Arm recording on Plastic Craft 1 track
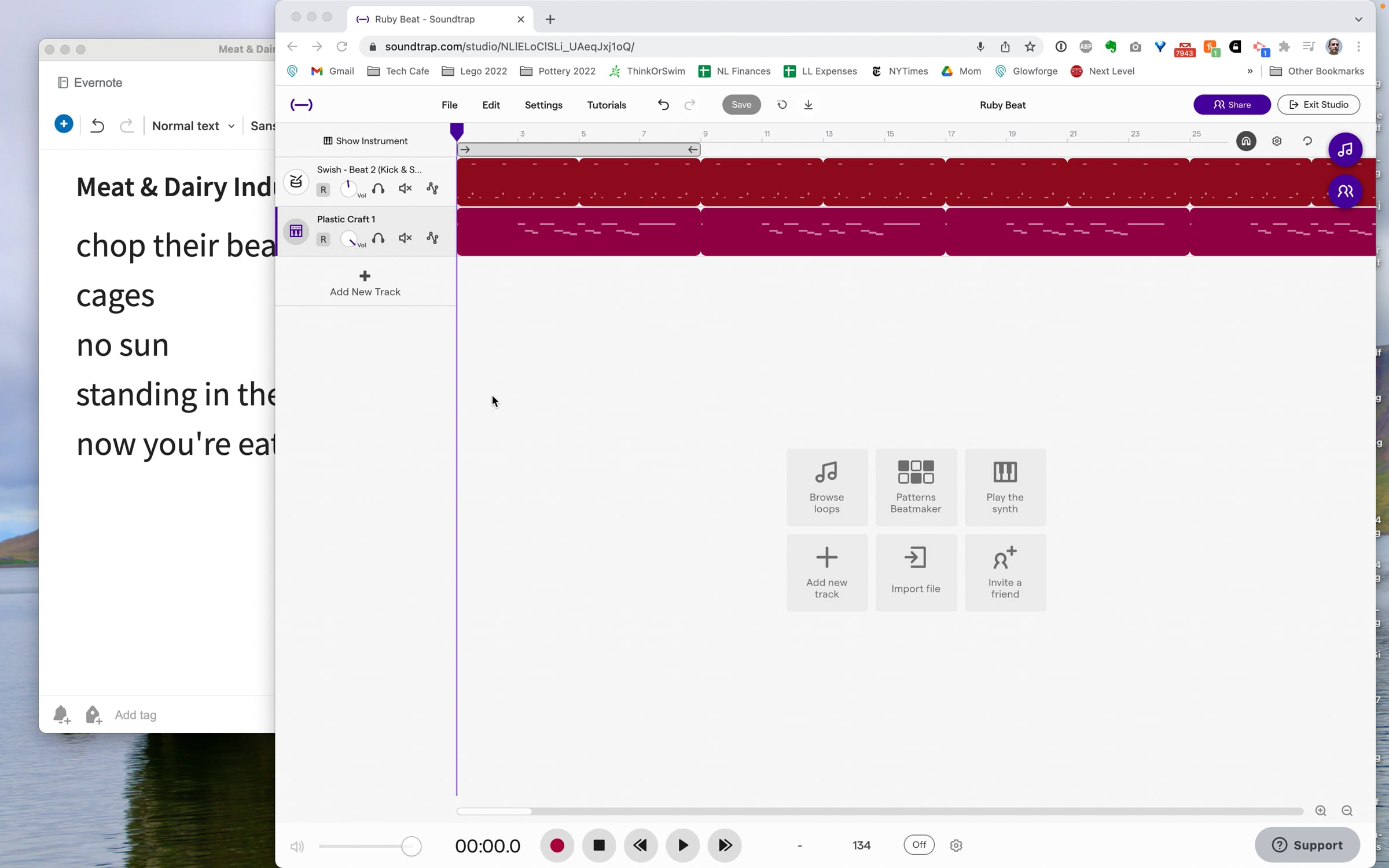Image resolution: width=1389 pixels, height=868 pixels. pyautogui.click(x=323, y=239)
